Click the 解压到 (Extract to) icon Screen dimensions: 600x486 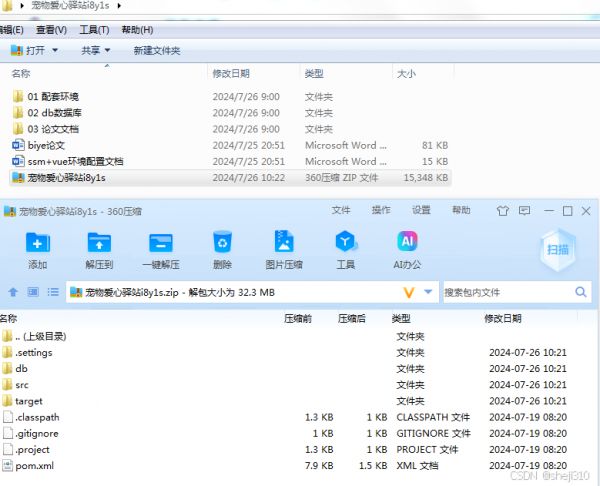tap(99, 243)
